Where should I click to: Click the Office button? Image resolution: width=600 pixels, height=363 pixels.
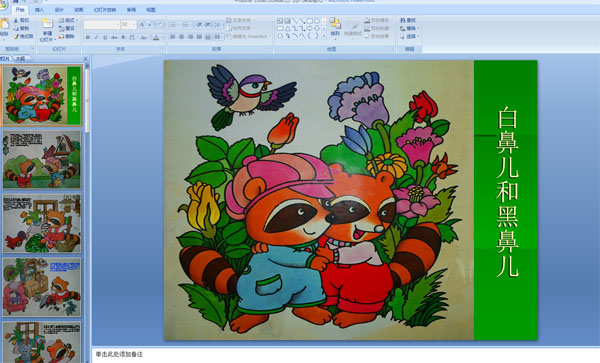pyautogui.click(x=3, y=4)
